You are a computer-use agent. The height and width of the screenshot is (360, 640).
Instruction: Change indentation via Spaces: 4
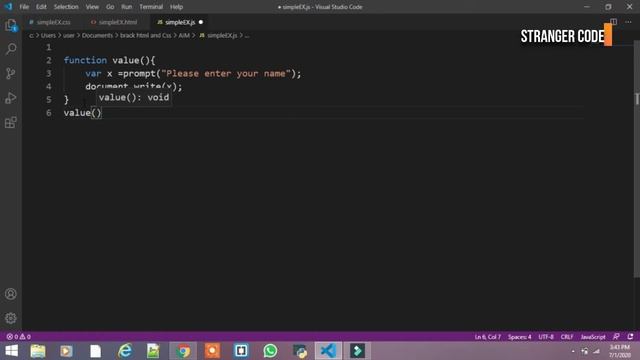point(520,337)
